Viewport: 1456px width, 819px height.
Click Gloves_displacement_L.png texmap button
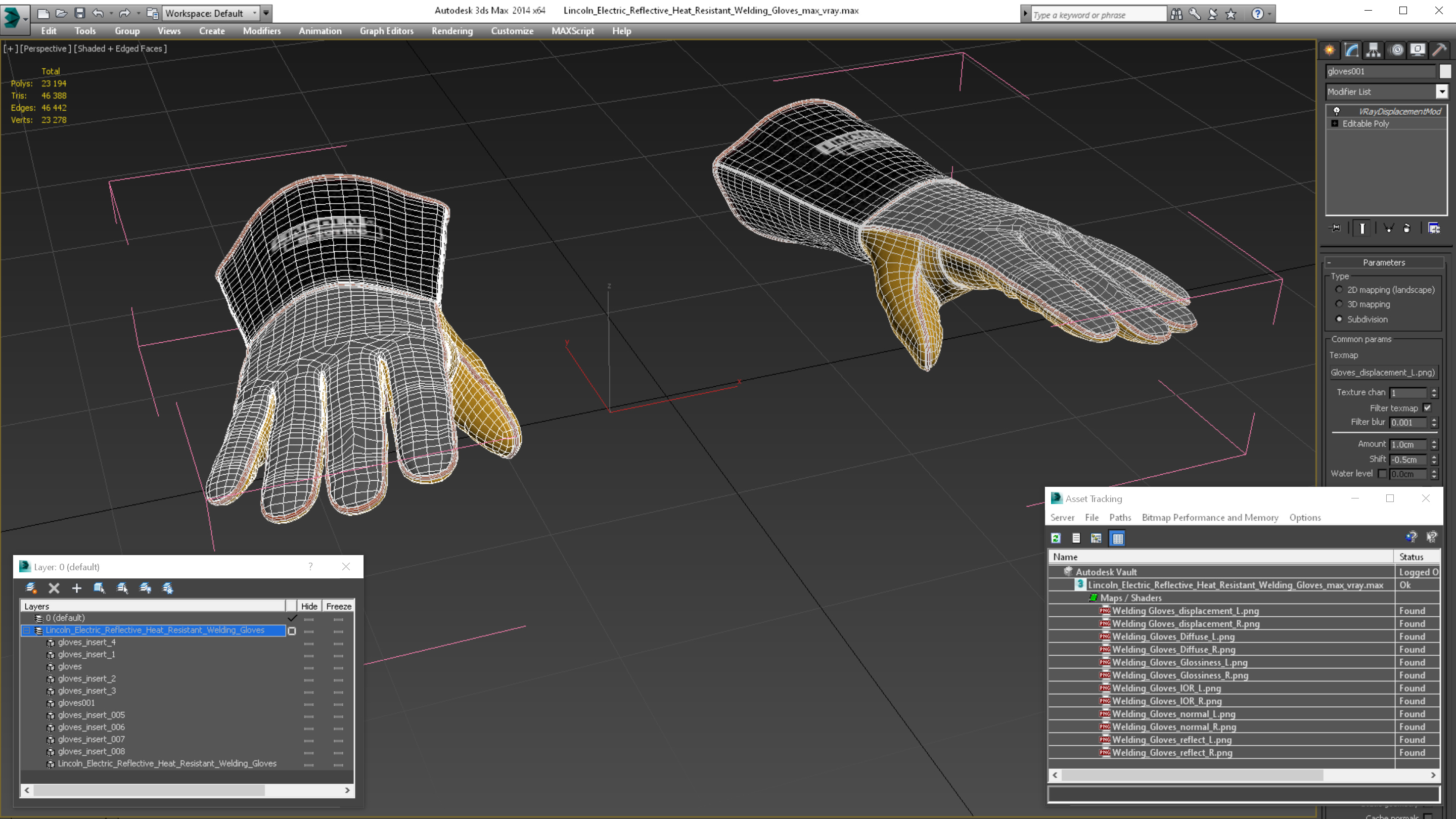click(1382, 372)
